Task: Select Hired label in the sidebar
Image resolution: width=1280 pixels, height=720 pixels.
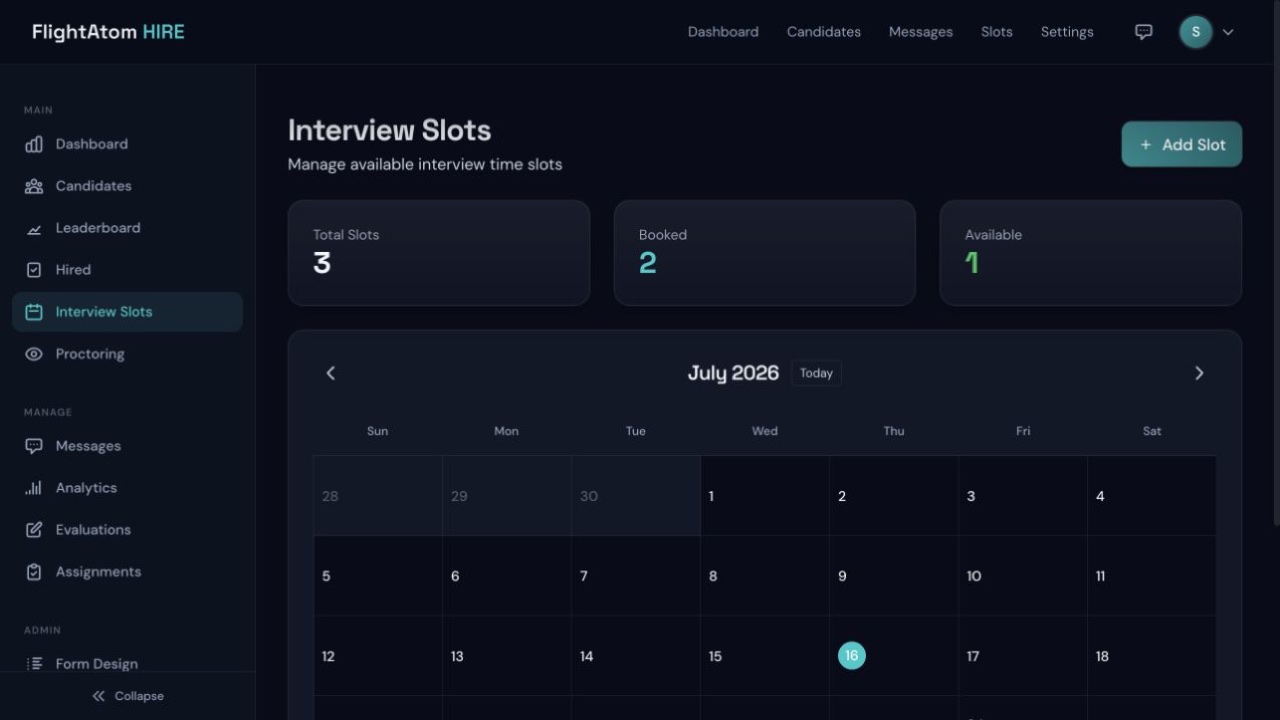Action: pyautogui.click(x=73, y=270)
